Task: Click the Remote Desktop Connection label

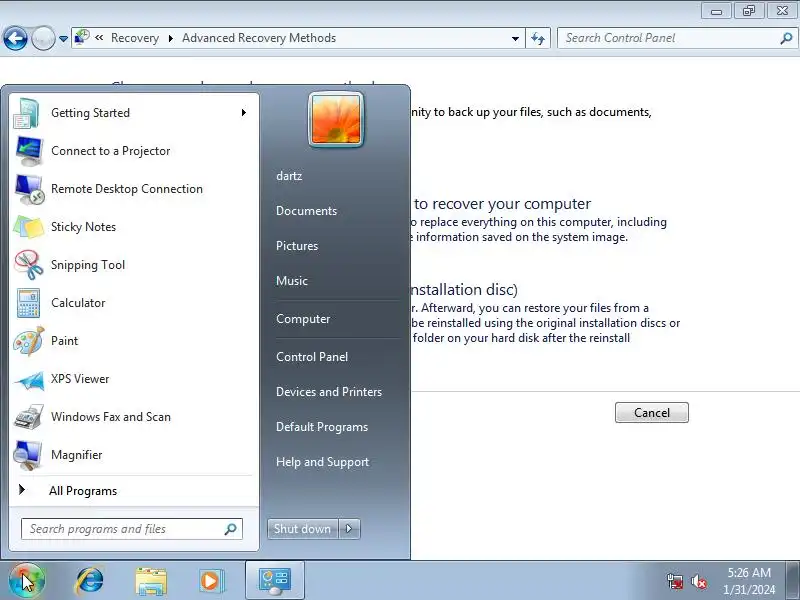Action: pos(127,189)
